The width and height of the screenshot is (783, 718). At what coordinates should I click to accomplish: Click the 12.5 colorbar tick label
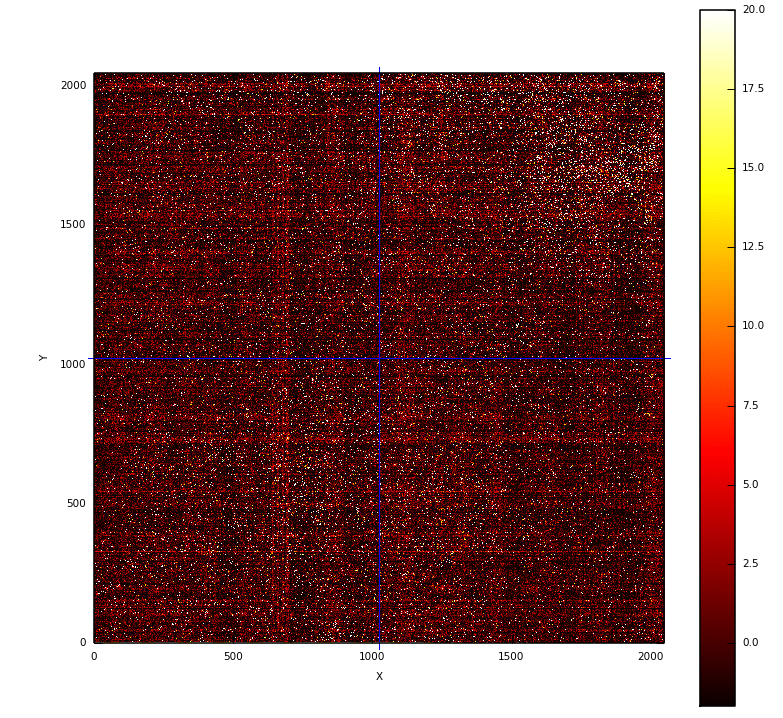coord(753,247)
